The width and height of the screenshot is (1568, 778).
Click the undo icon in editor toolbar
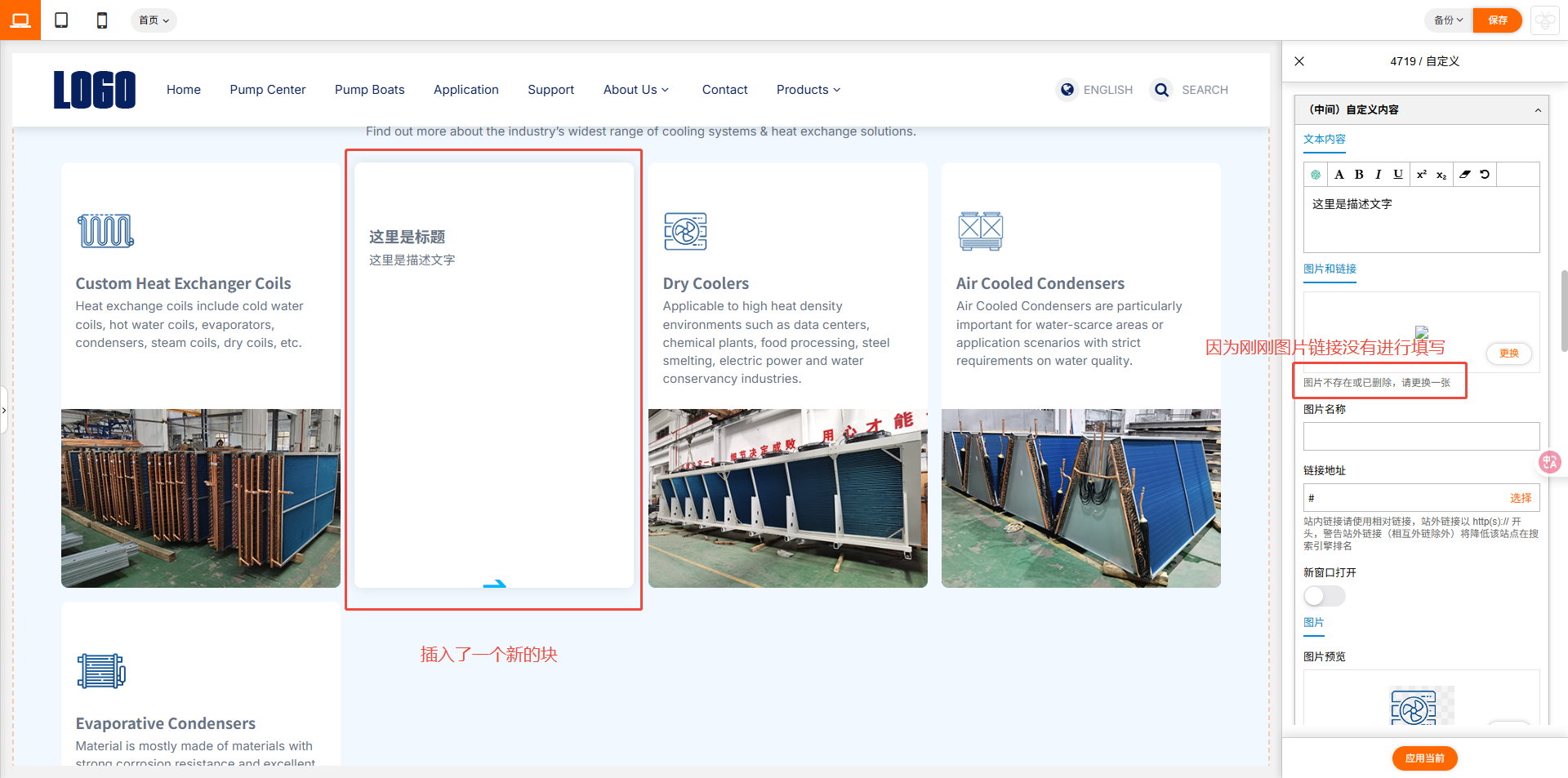[x=1485, y=175]
